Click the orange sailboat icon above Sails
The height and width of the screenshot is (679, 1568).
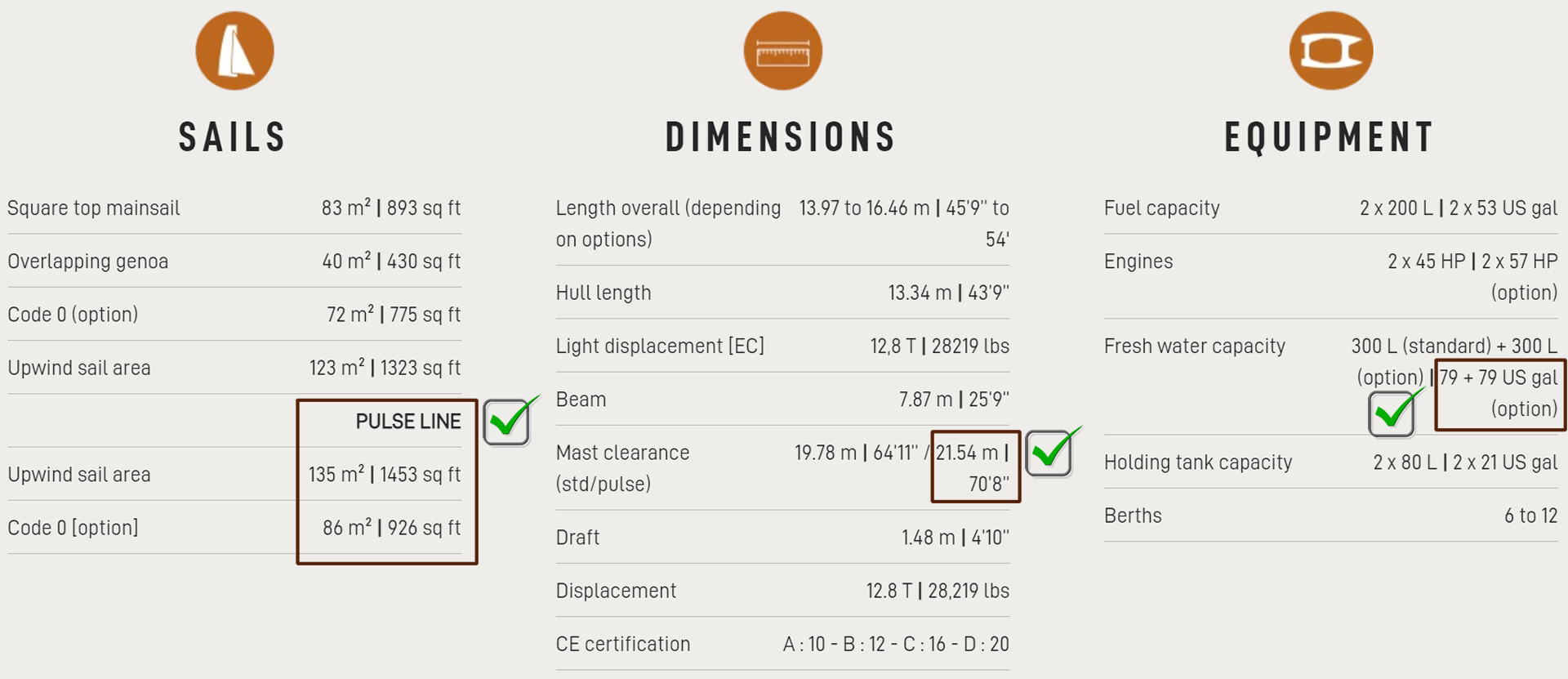tap(234, 51)
